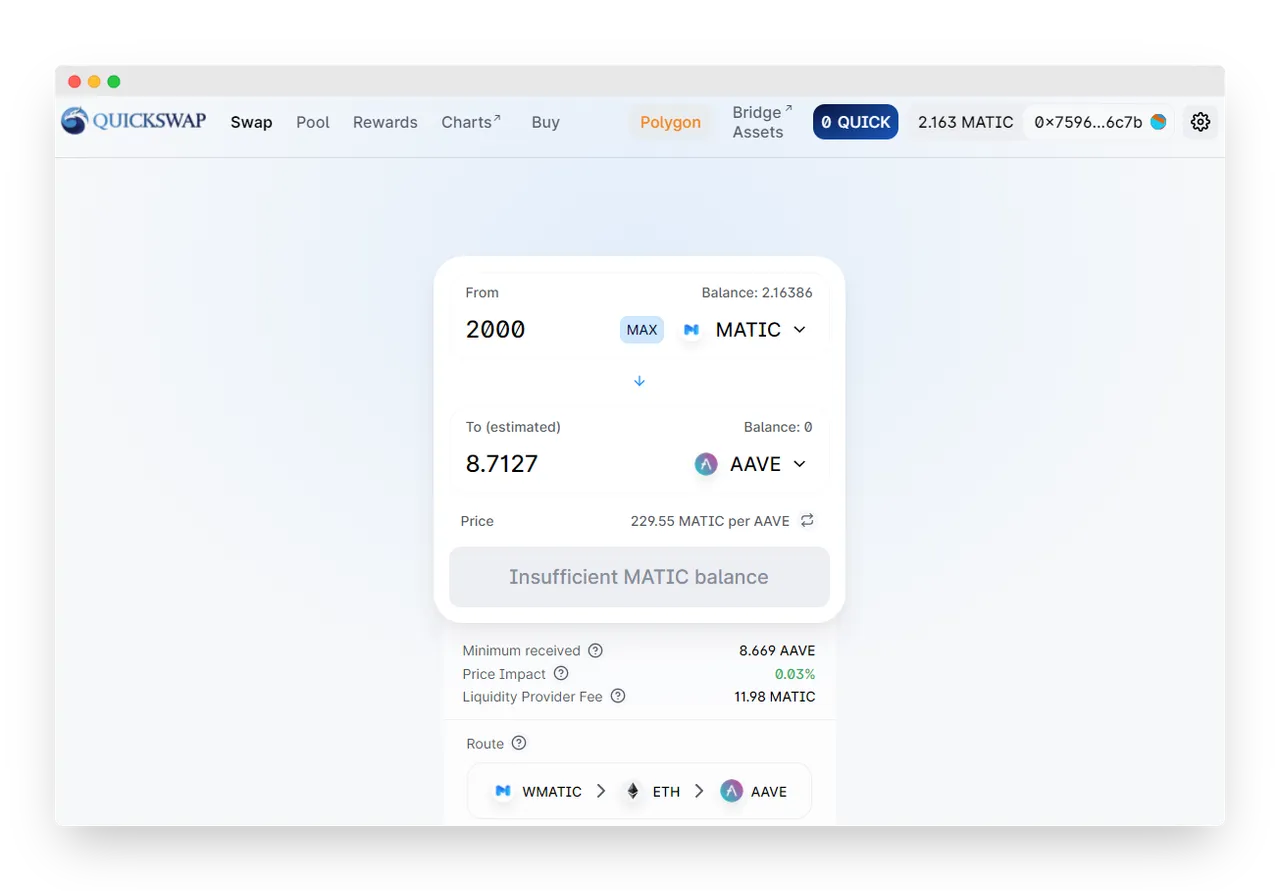Open the Liquidity Provider Fee help icon

click(618, 696)
